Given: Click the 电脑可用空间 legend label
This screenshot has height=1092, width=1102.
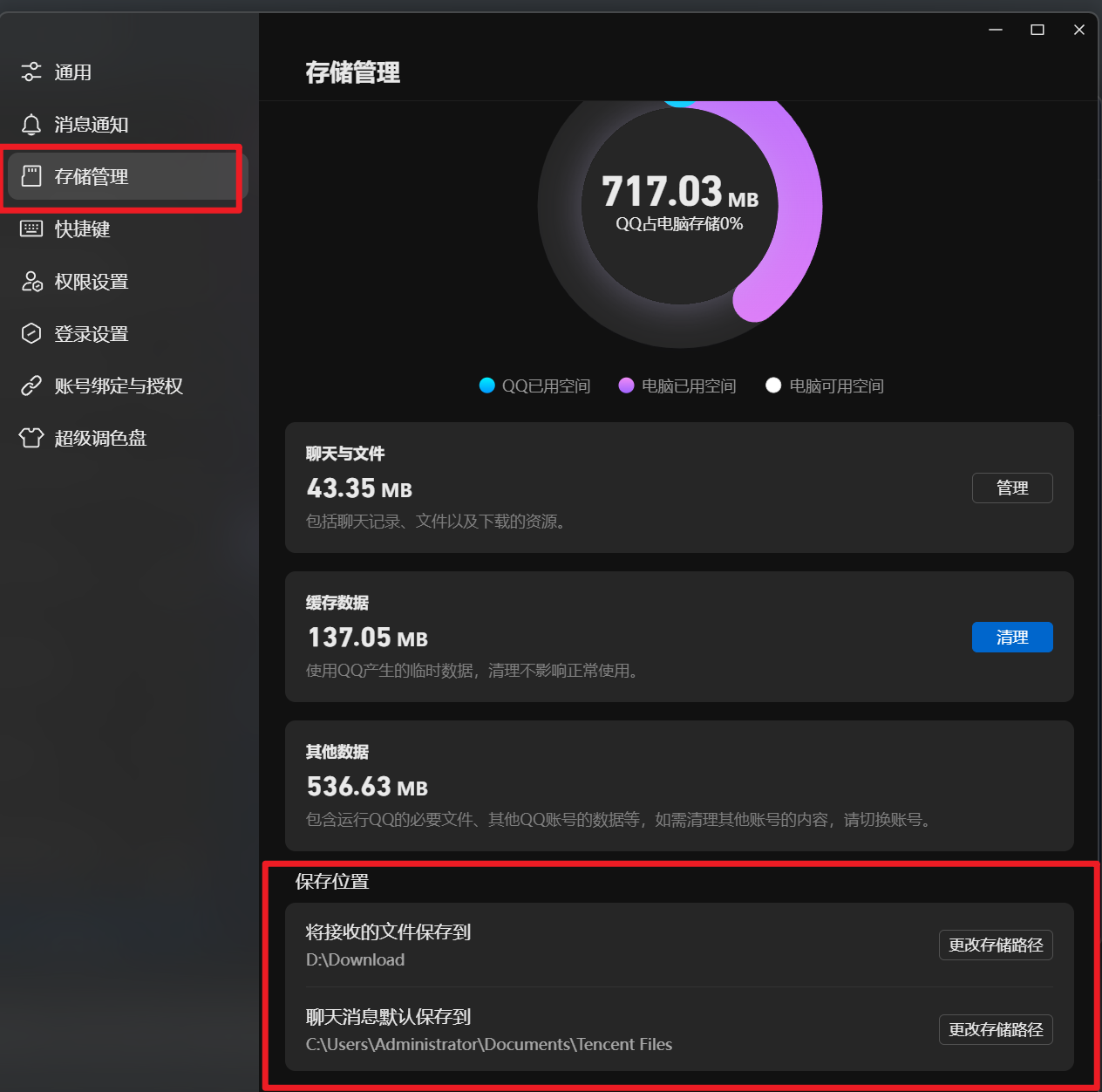Looking at the screenshot, I should click(x=837, y=386).
